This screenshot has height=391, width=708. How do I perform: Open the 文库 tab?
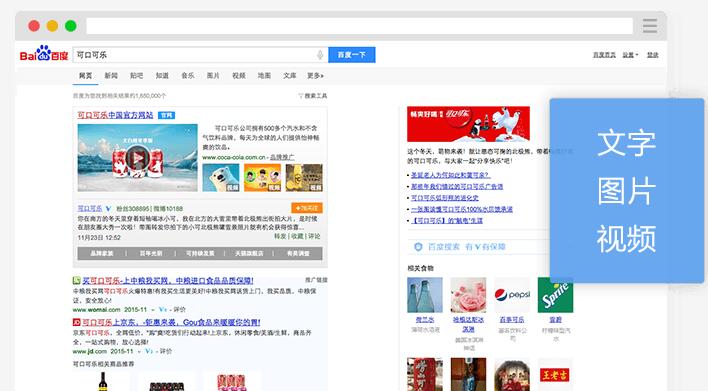point(290,76)
